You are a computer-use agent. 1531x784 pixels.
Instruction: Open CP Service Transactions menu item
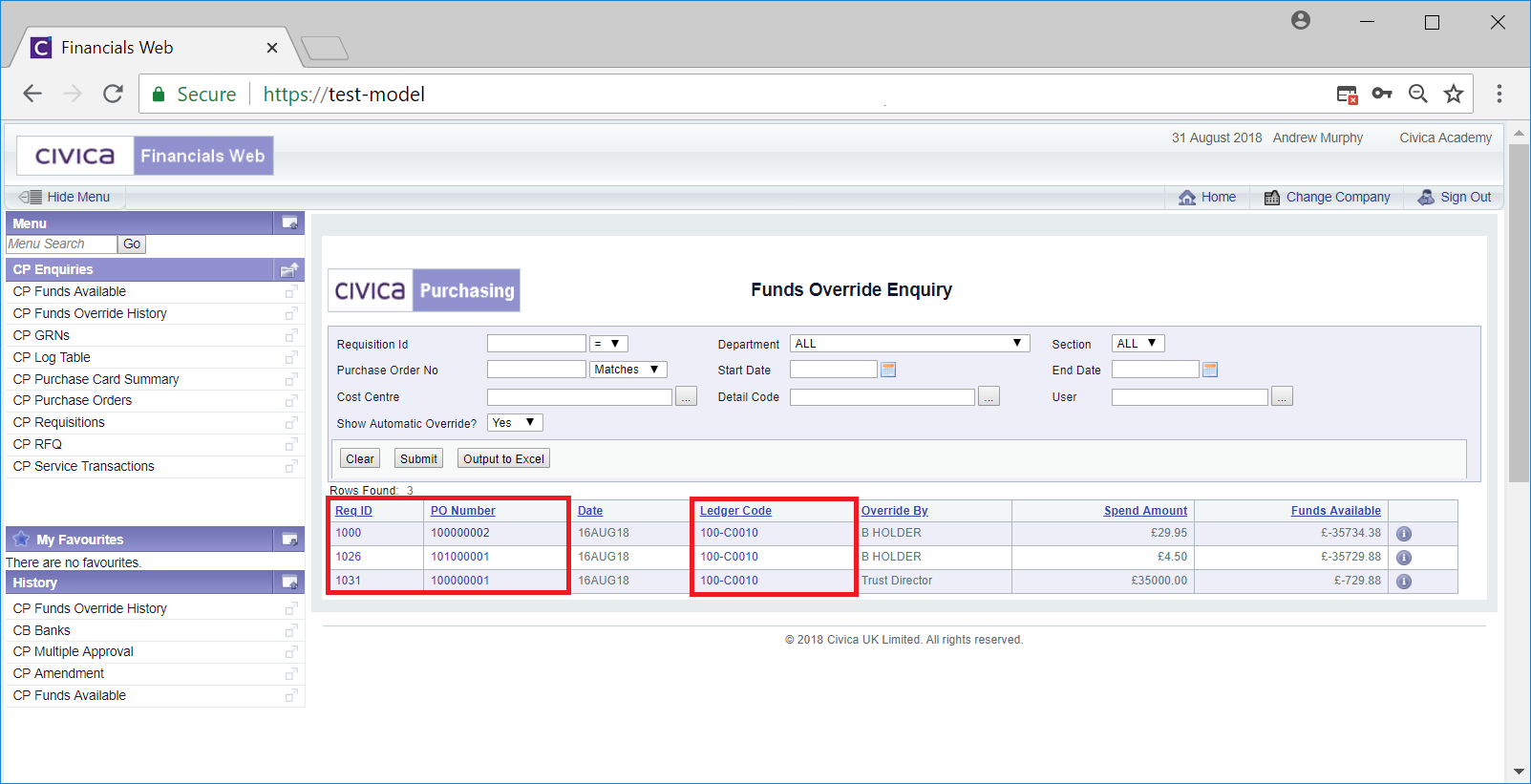tap(83, 466)
